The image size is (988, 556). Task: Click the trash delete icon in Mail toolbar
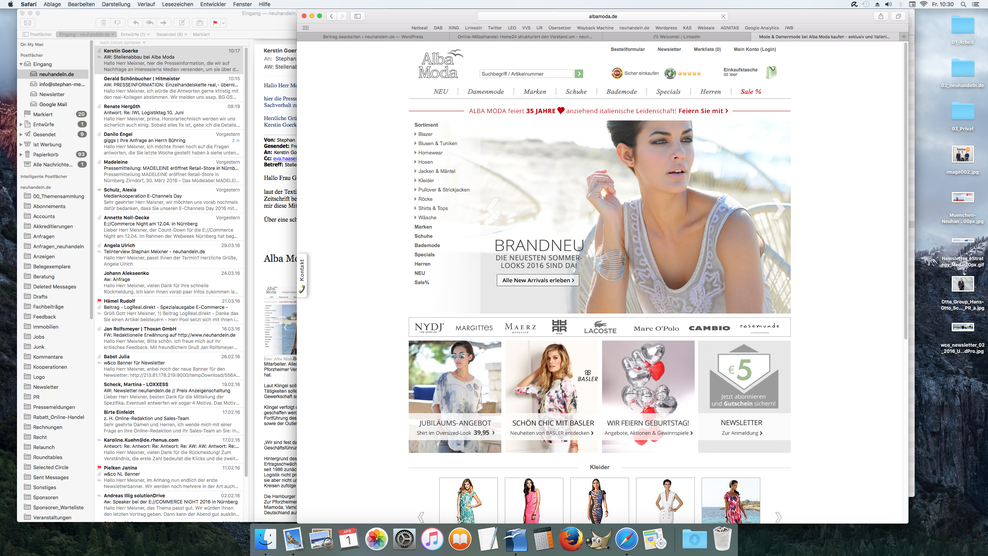[104, 23]
